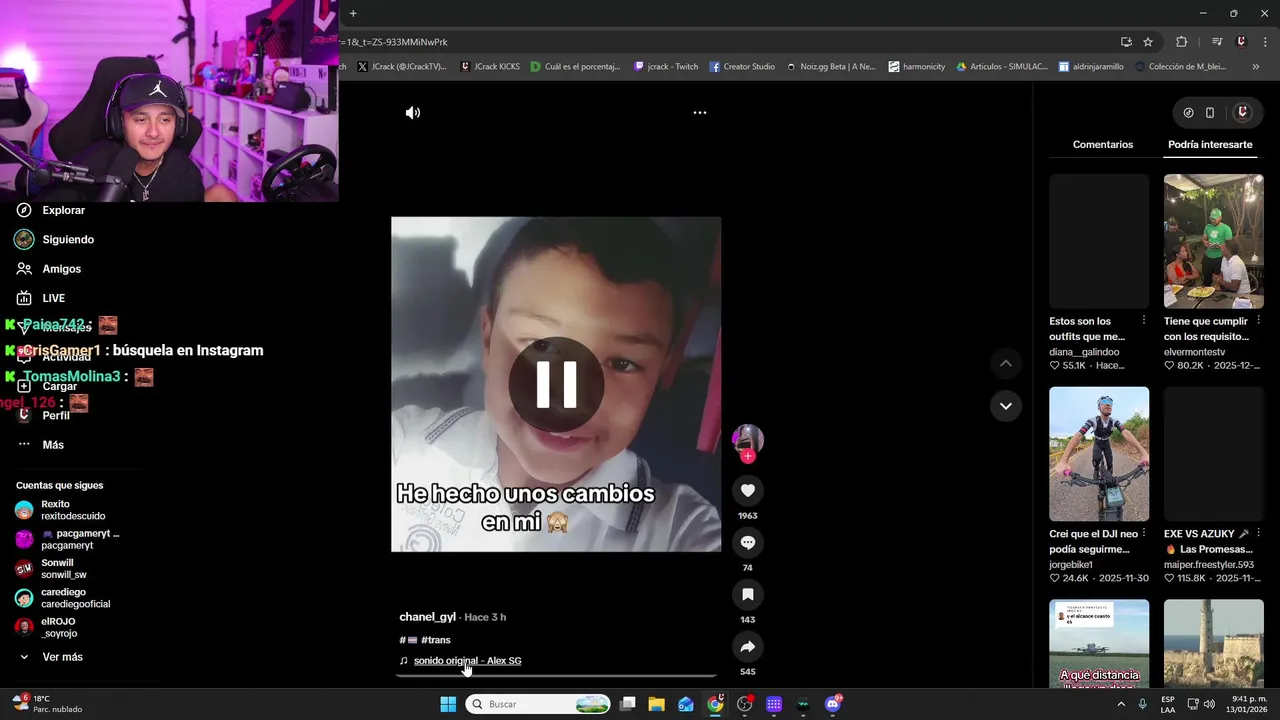Open the weather widget showing 18°C
Viewport: 1280px width, 720px height.
47,704
